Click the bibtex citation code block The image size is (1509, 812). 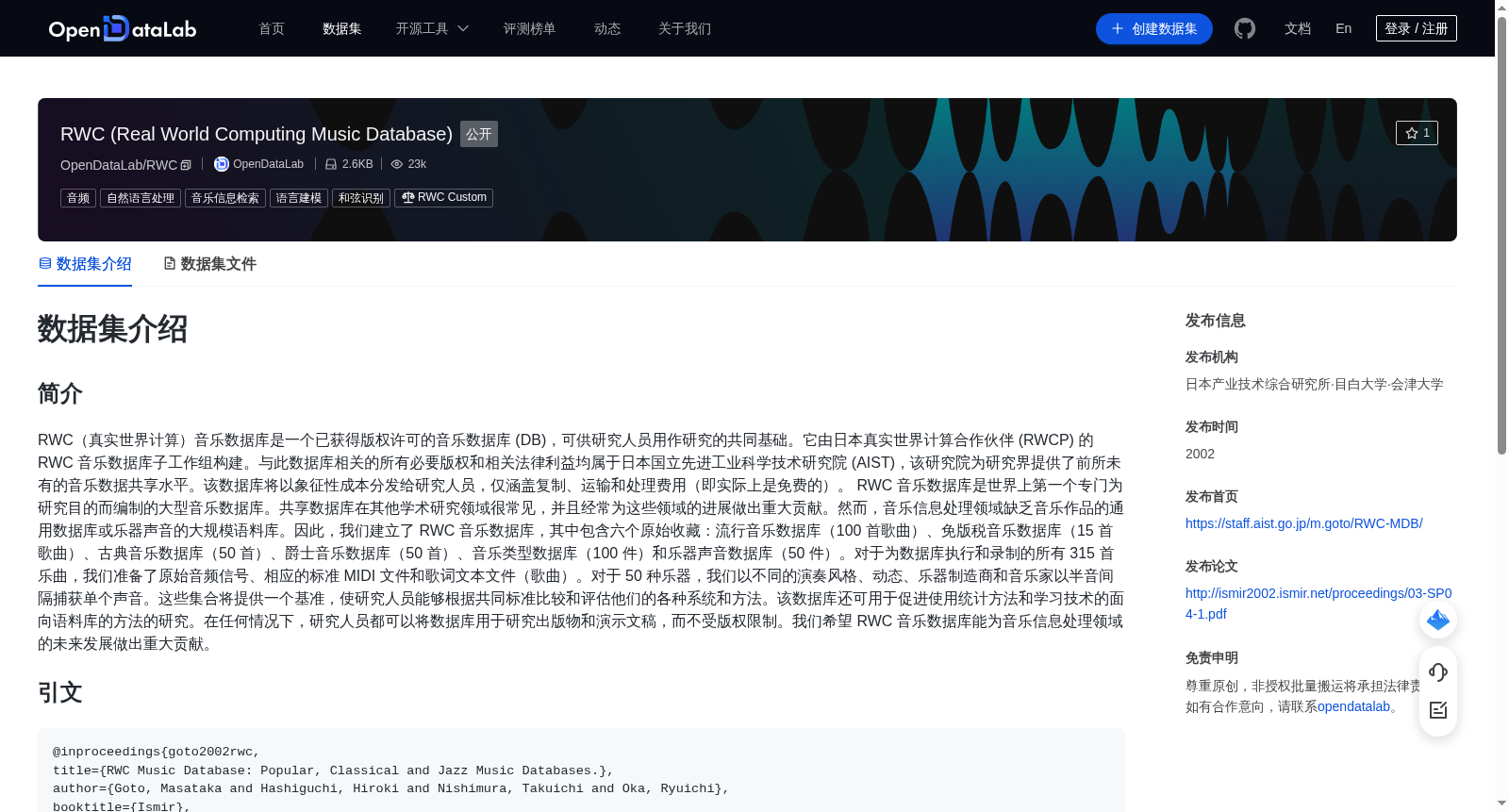(581, 771)
